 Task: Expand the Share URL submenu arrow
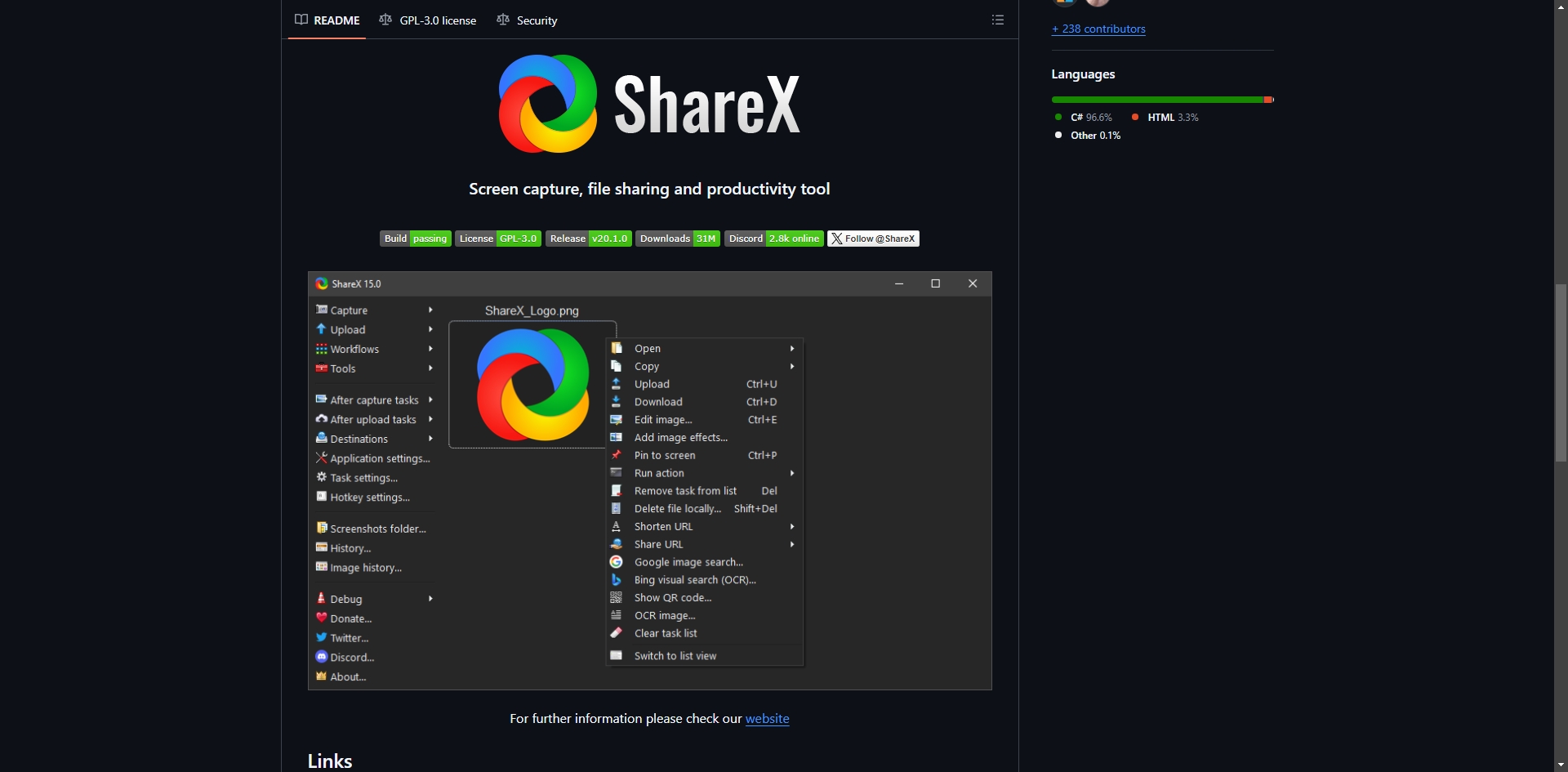792,544
